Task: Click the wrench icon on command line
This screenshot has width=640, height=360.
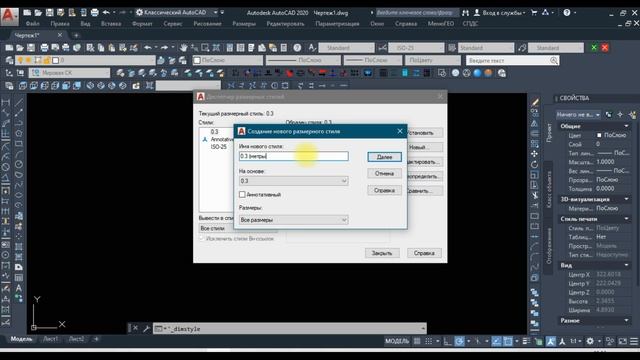Action: click(x=146, y=328)
